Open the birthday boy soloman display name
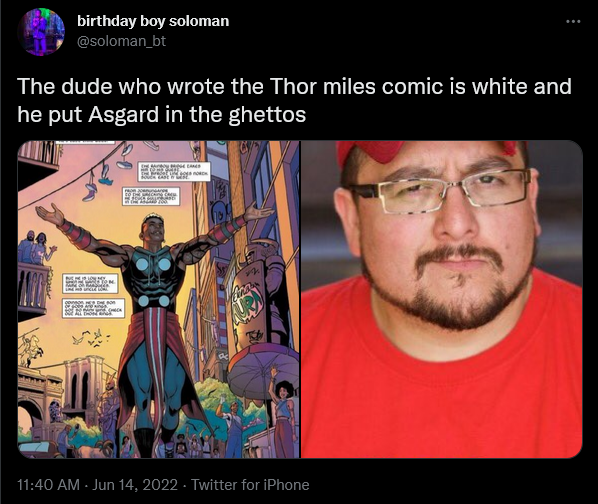The image size is (598, 504). click(x=153, y=21)
